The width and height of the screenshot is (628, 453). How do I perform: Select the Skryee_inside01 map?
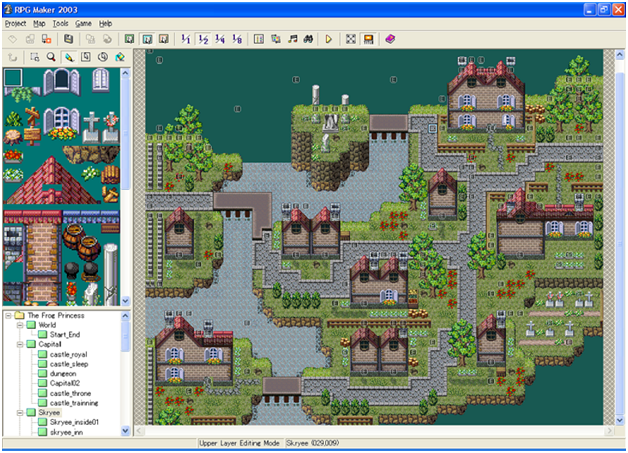coord(74,422)
